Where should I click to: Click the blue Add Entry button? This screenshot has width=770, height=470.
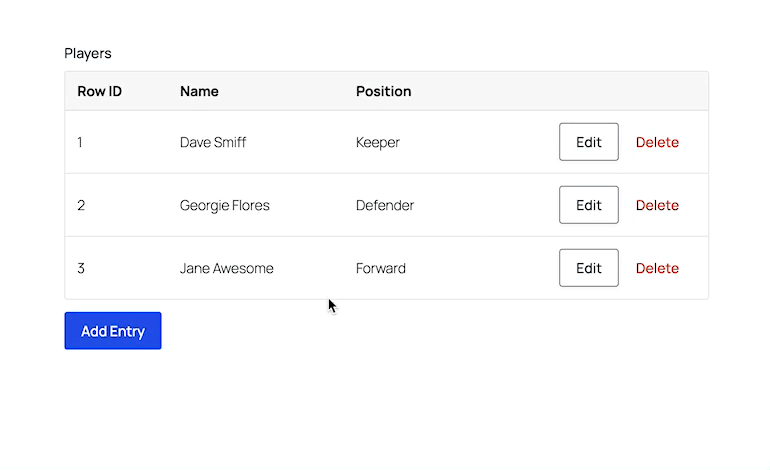click(x=113, y=331)
